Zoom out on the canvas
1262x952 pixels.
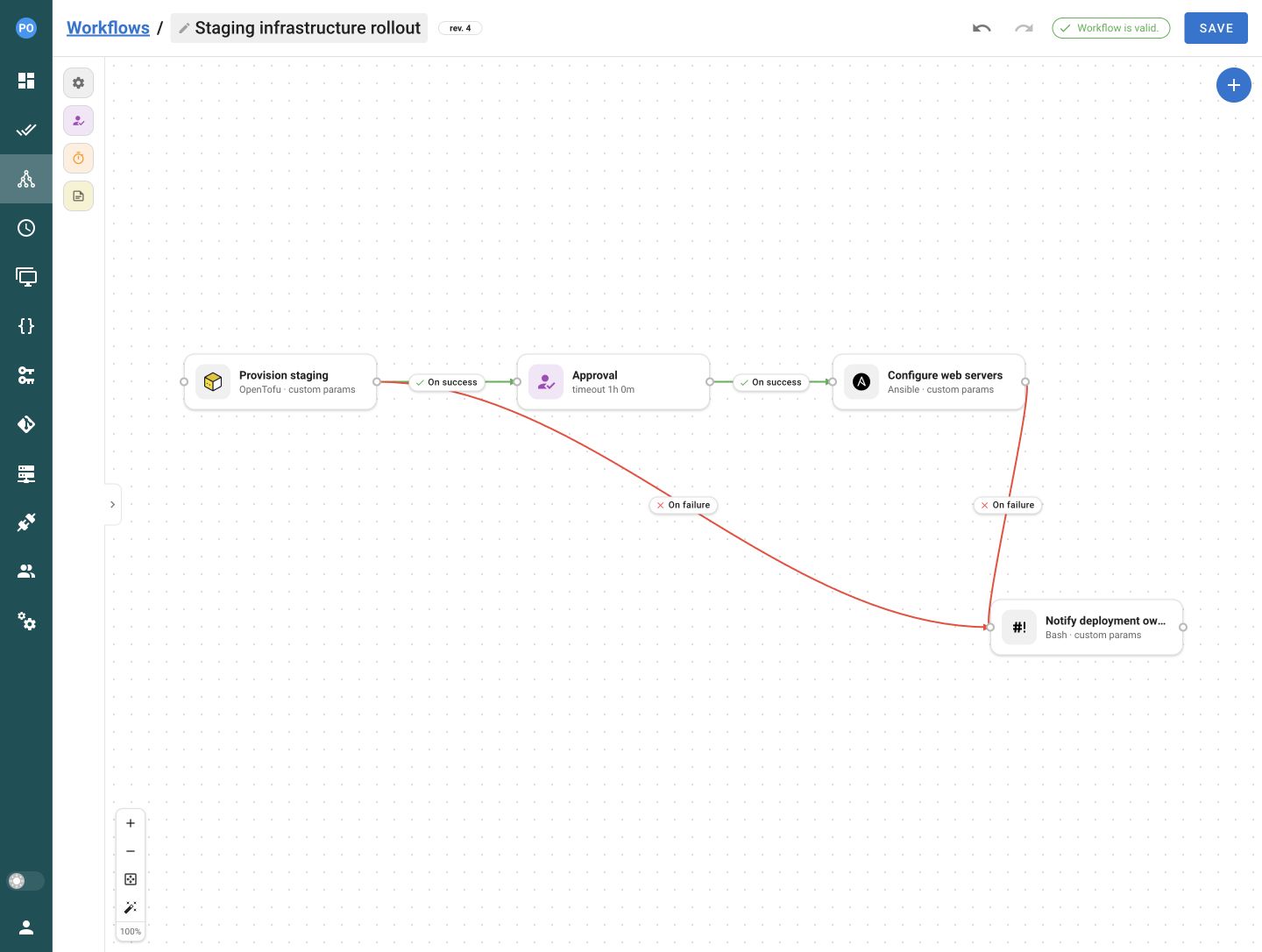tap(131, 851)
